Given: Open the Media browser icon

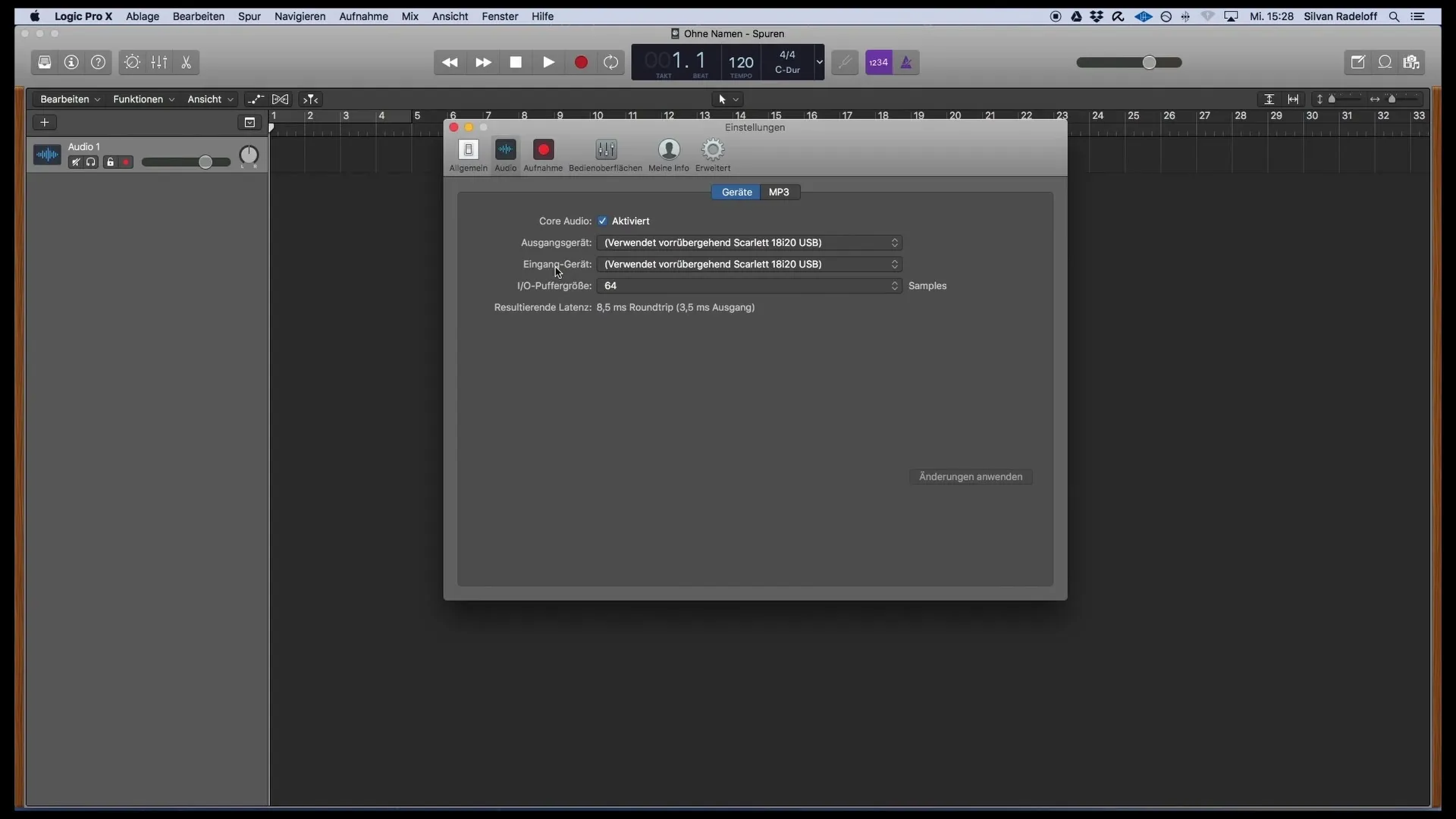Looking at the screenshot, I should pyautogui.click(x=1411, y=62).
